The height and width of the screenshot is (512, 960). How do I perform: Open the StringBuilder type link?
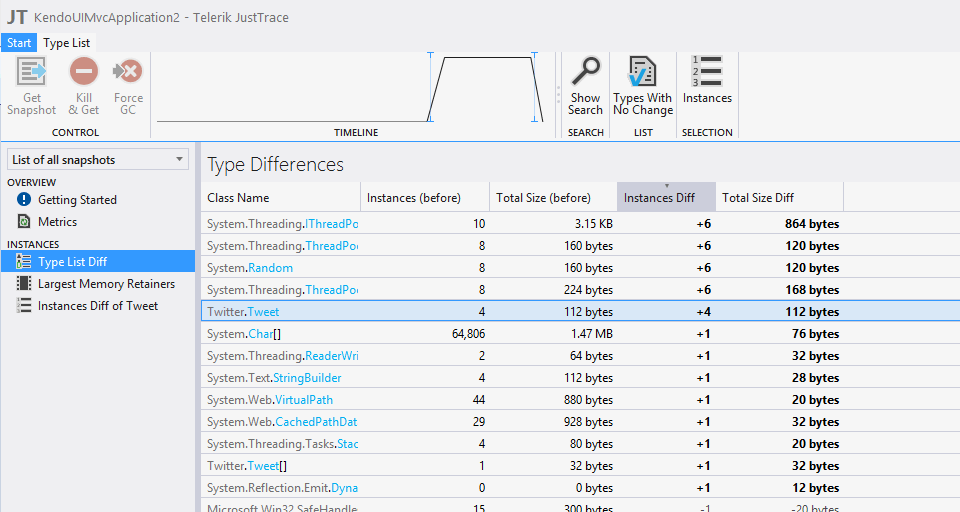point(307,378)
